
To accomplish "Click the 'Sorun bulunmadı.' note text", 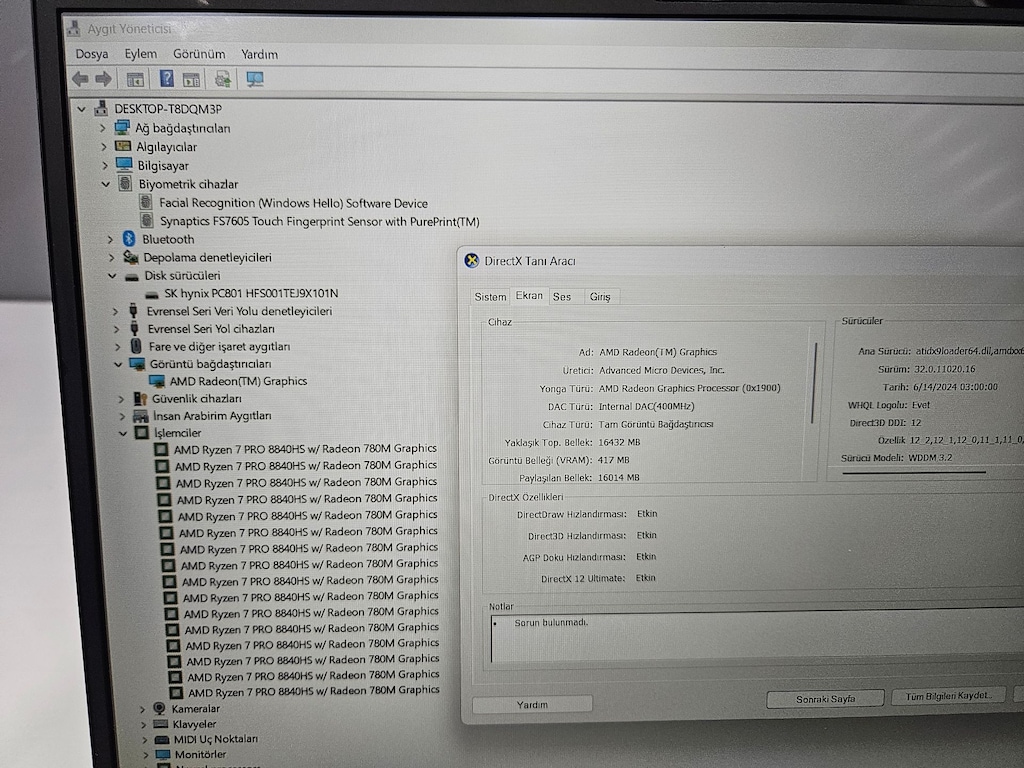I will (x=551, y=622).
